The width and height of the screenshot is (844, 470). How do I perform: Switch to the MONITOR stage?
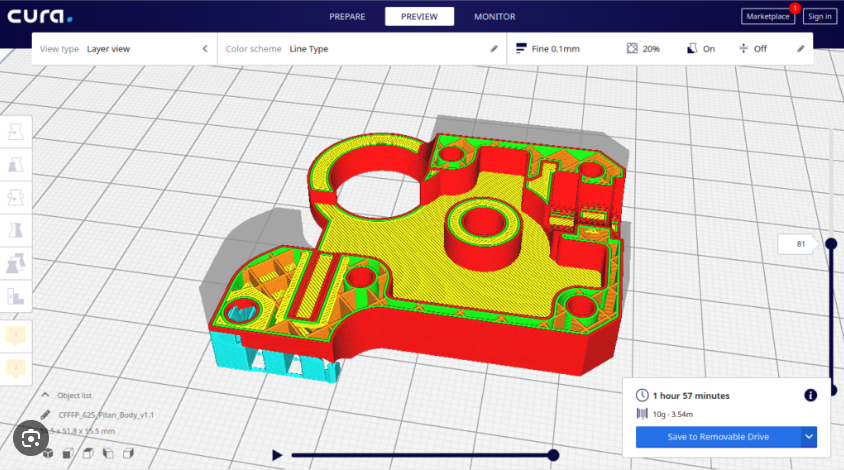click(495, 17)
